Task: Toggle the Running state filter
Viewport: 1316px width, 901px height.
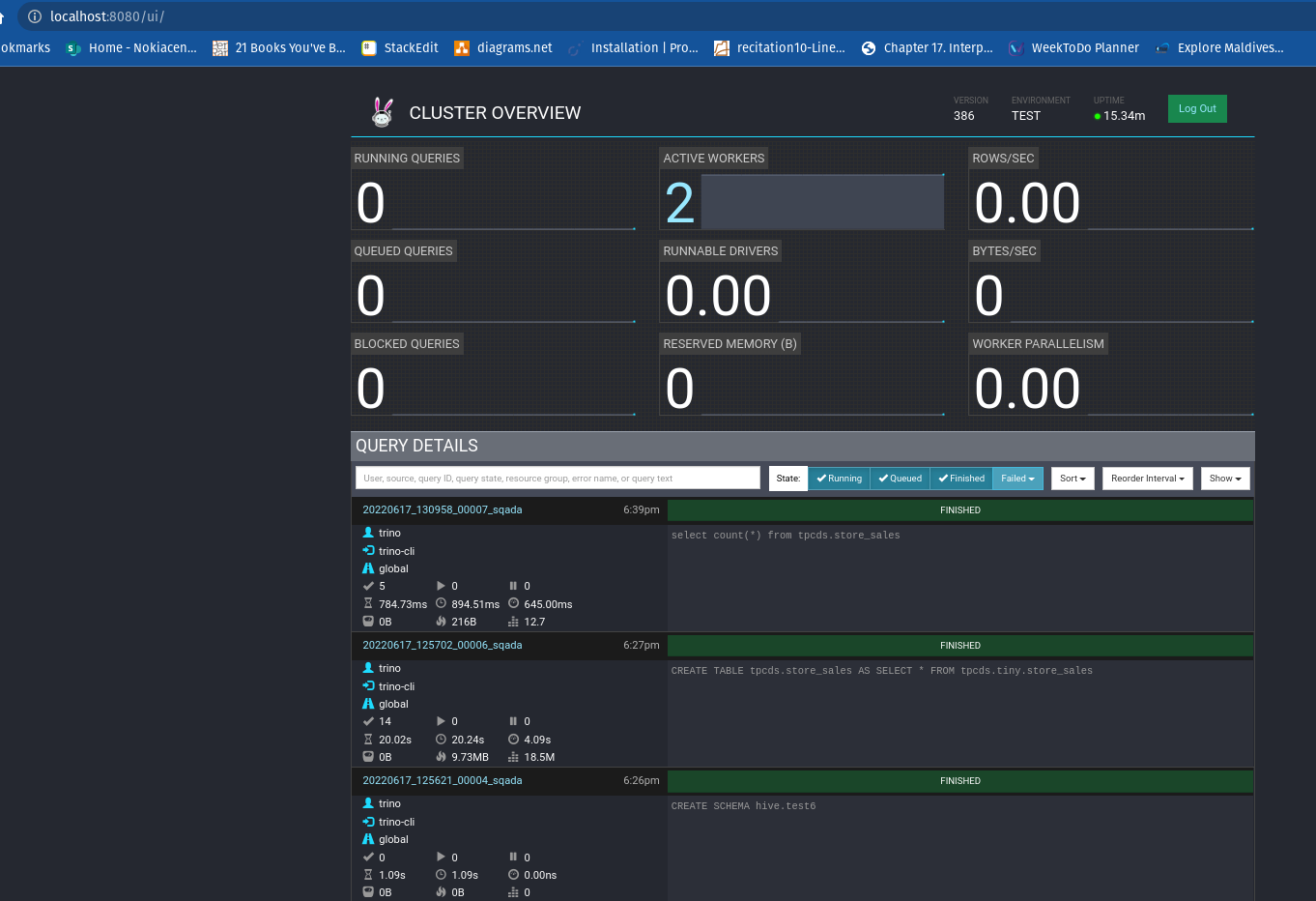Action: [x=839, y=479]
